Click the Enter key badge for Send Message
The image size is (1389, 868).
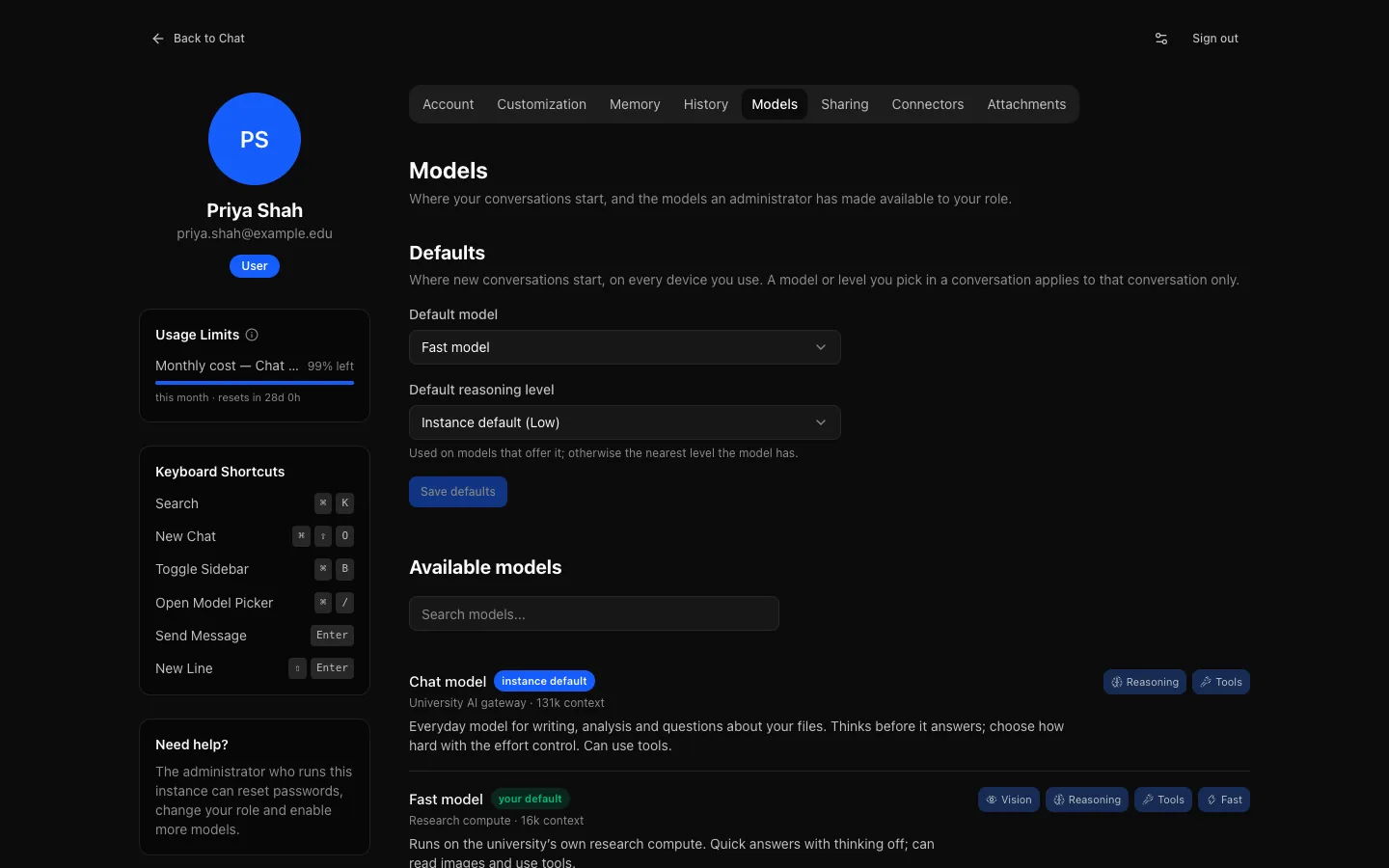[x=332, y=636]
